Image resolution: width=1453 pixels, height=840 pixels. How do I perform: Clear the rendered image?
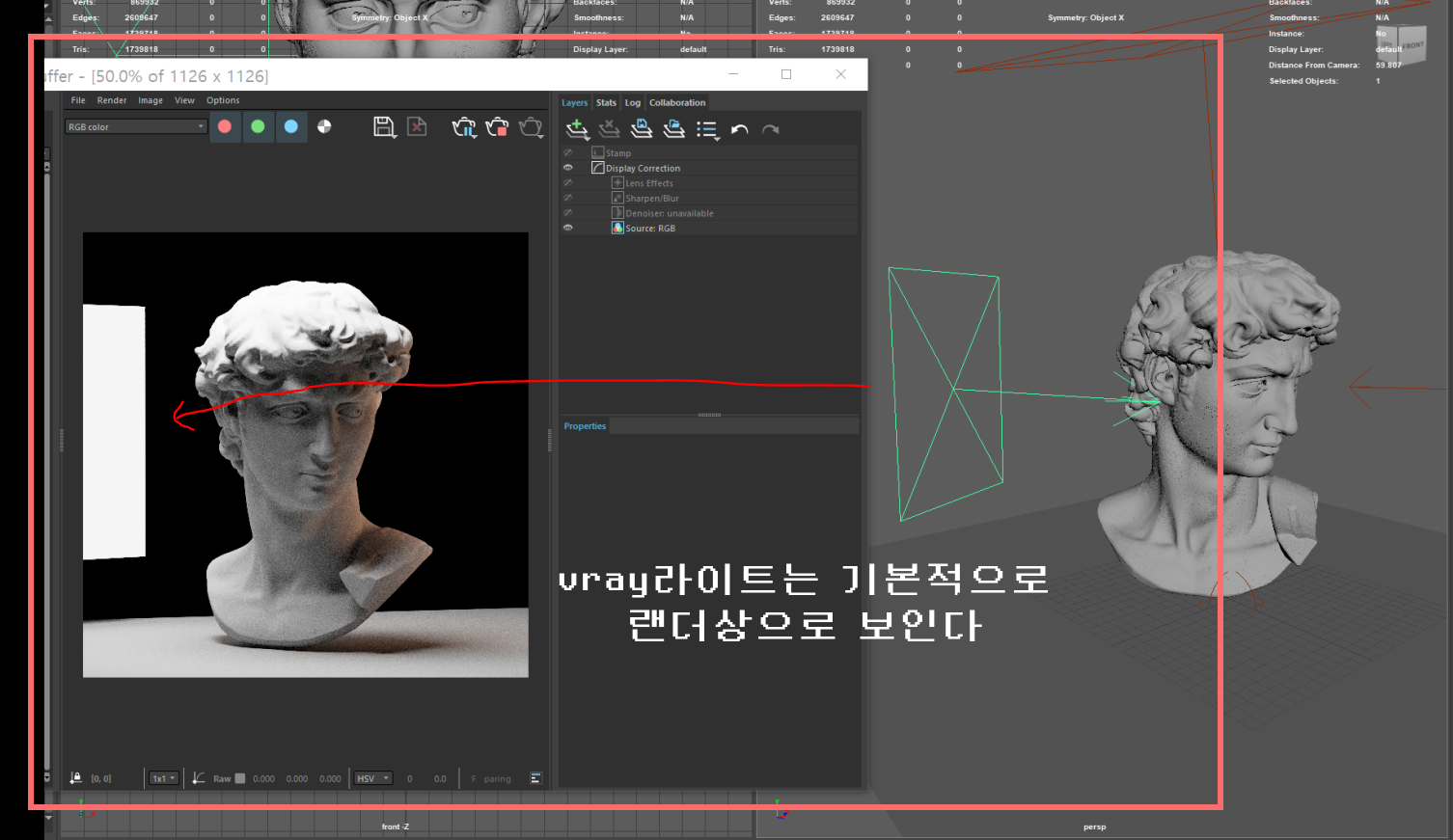417,126
